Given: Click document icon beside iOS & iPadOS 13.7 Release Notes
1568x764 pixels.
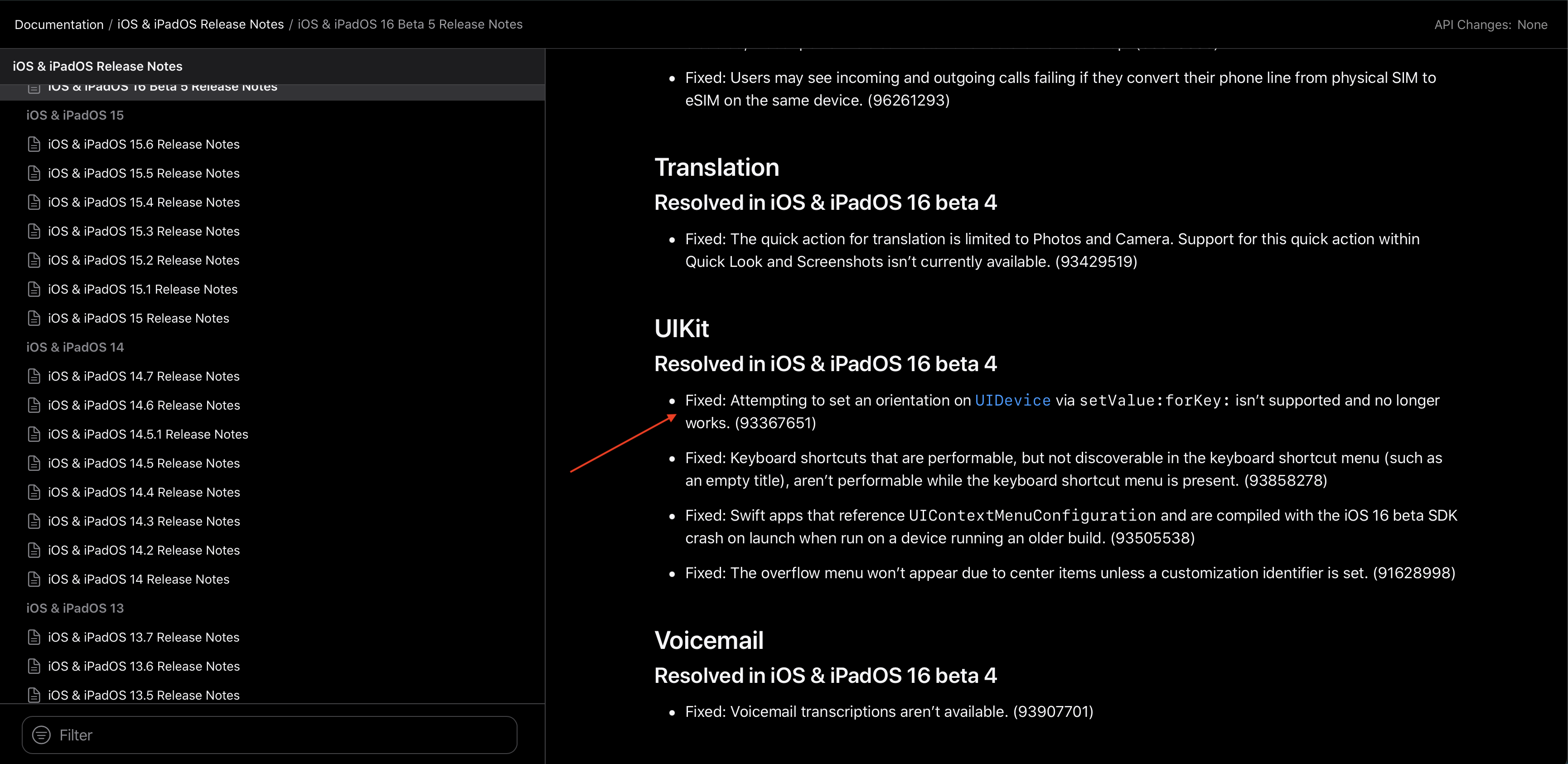Looking at the screenshot, I should point(34,638).
